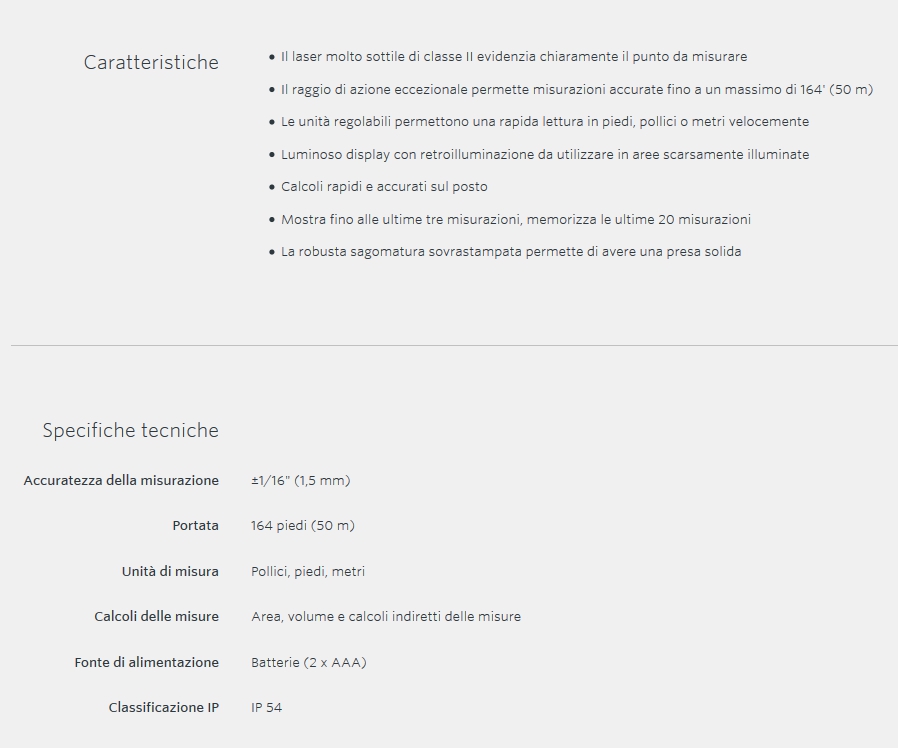Select the 'Batterie (2 x AAA)' value
The width and height of the screenshot is (898, 748).
click(x=308, y=663)
